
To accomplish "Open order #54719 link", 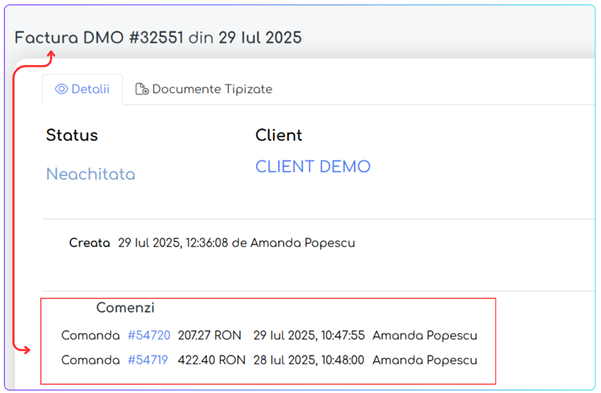I will (148, 360).
